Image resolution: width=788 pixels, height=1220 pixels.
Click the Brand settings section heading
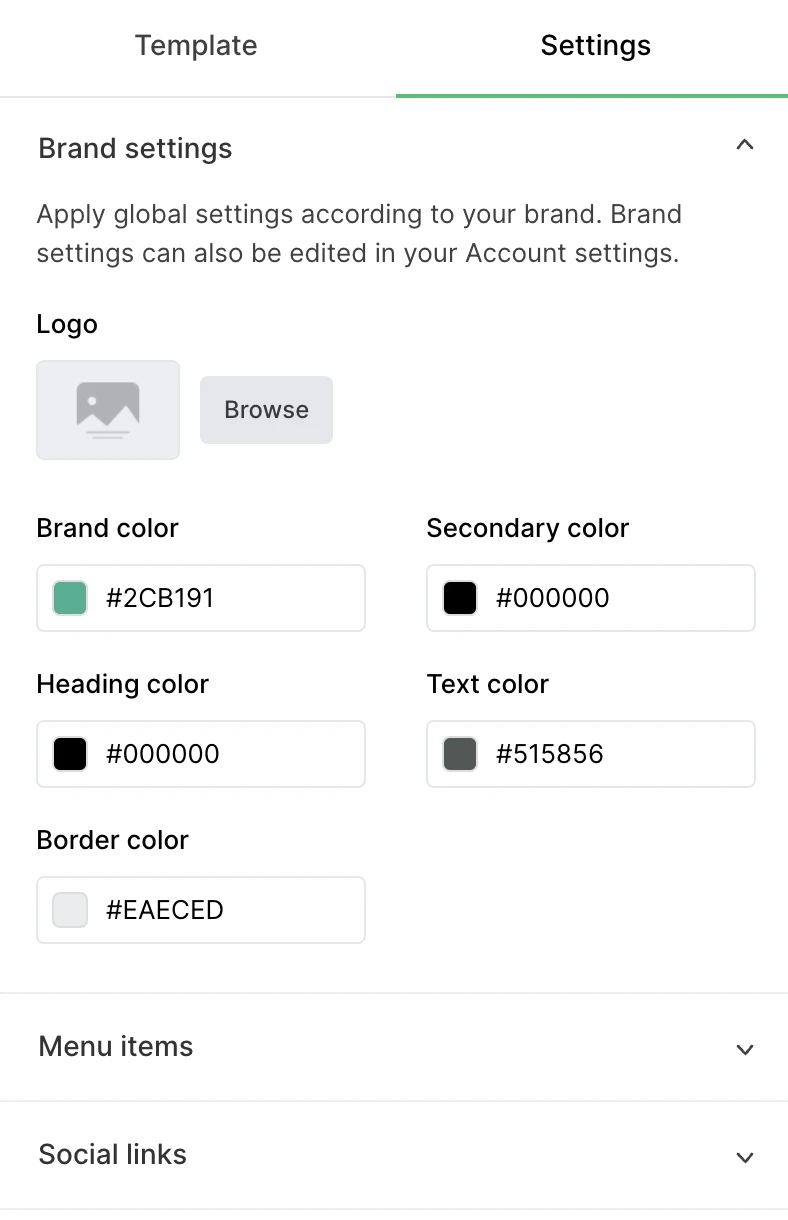coord(135,149)
